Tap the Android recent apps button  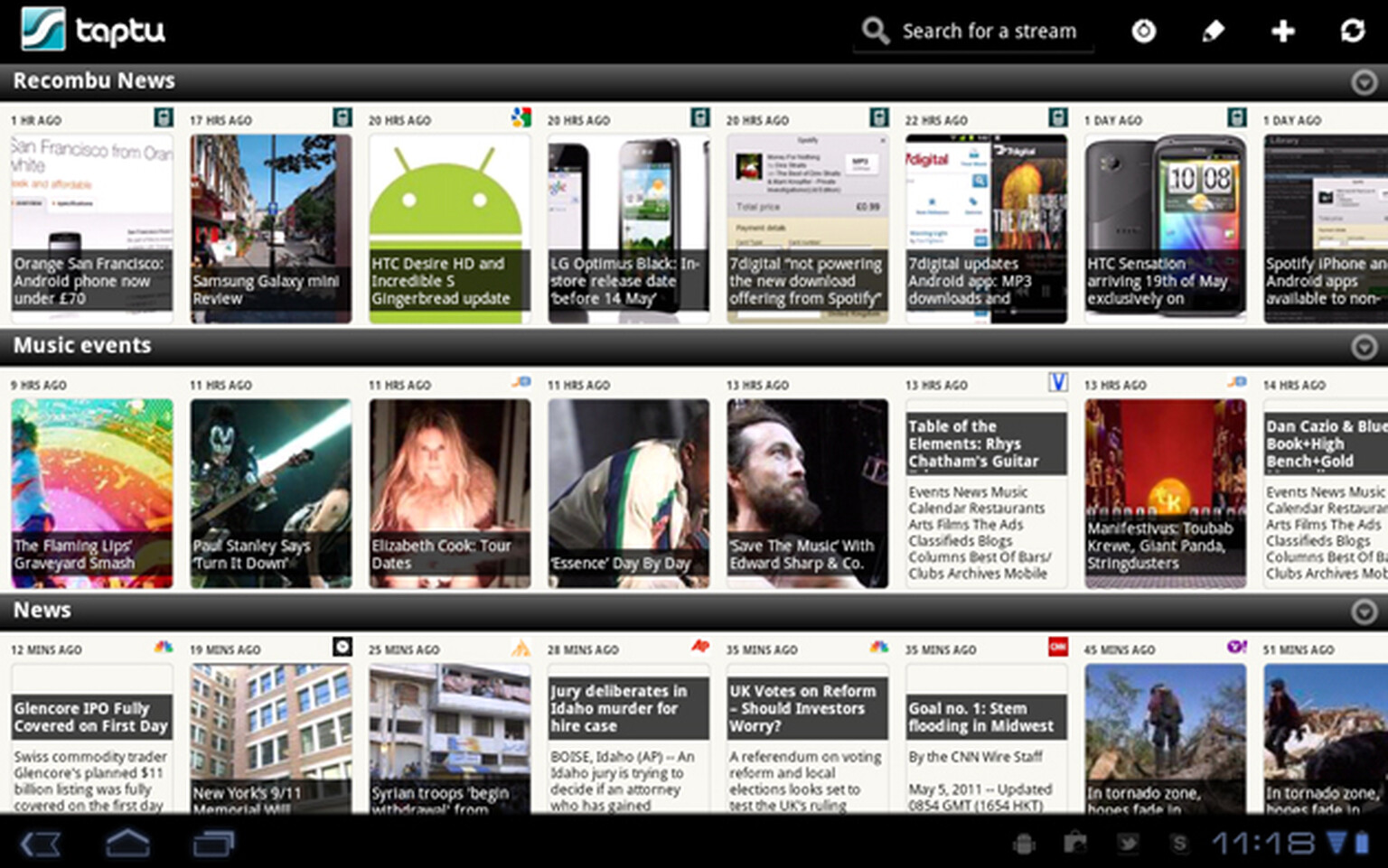click(214, 844)
